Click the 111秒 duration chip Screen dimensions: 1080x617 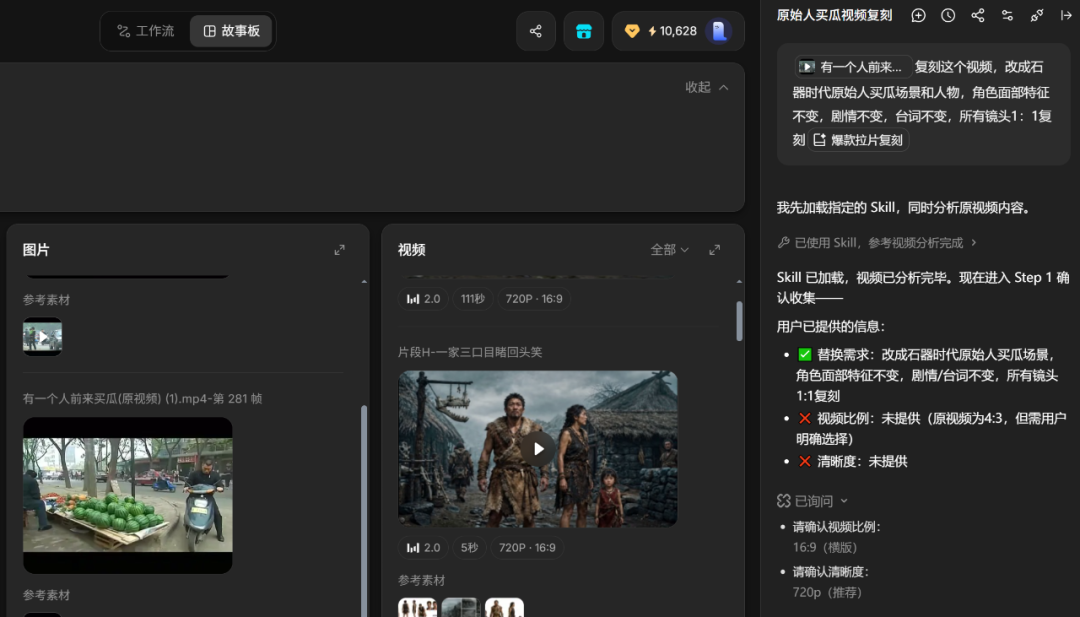(472, 299)
